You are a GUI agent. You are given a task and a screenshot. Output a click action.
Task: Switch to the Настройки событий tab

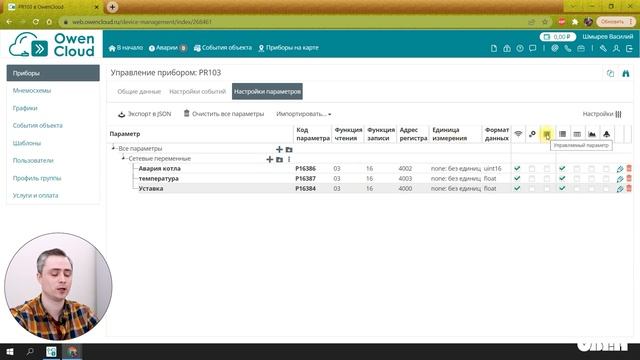tap(198, 91)
